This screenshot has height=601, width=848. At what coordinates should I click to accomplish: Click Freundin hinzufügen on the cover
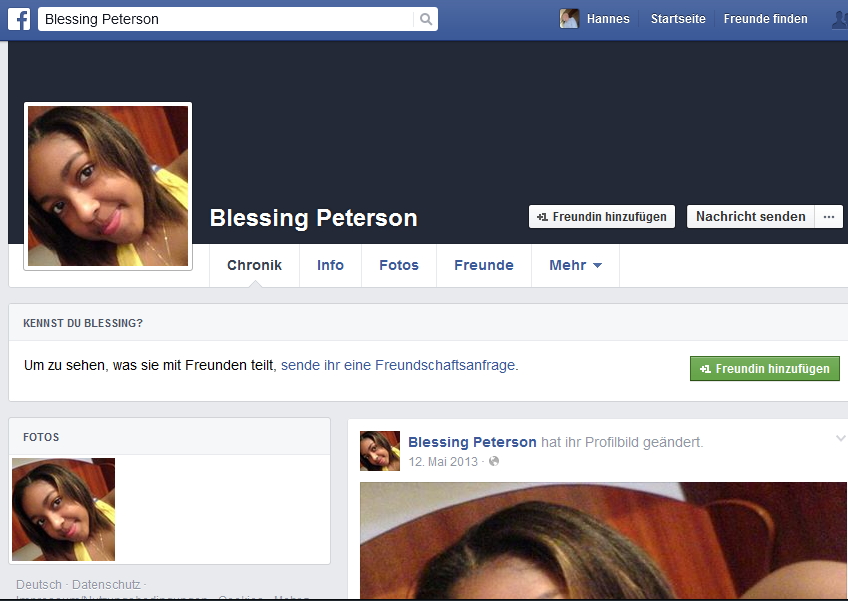coord(601,216)
